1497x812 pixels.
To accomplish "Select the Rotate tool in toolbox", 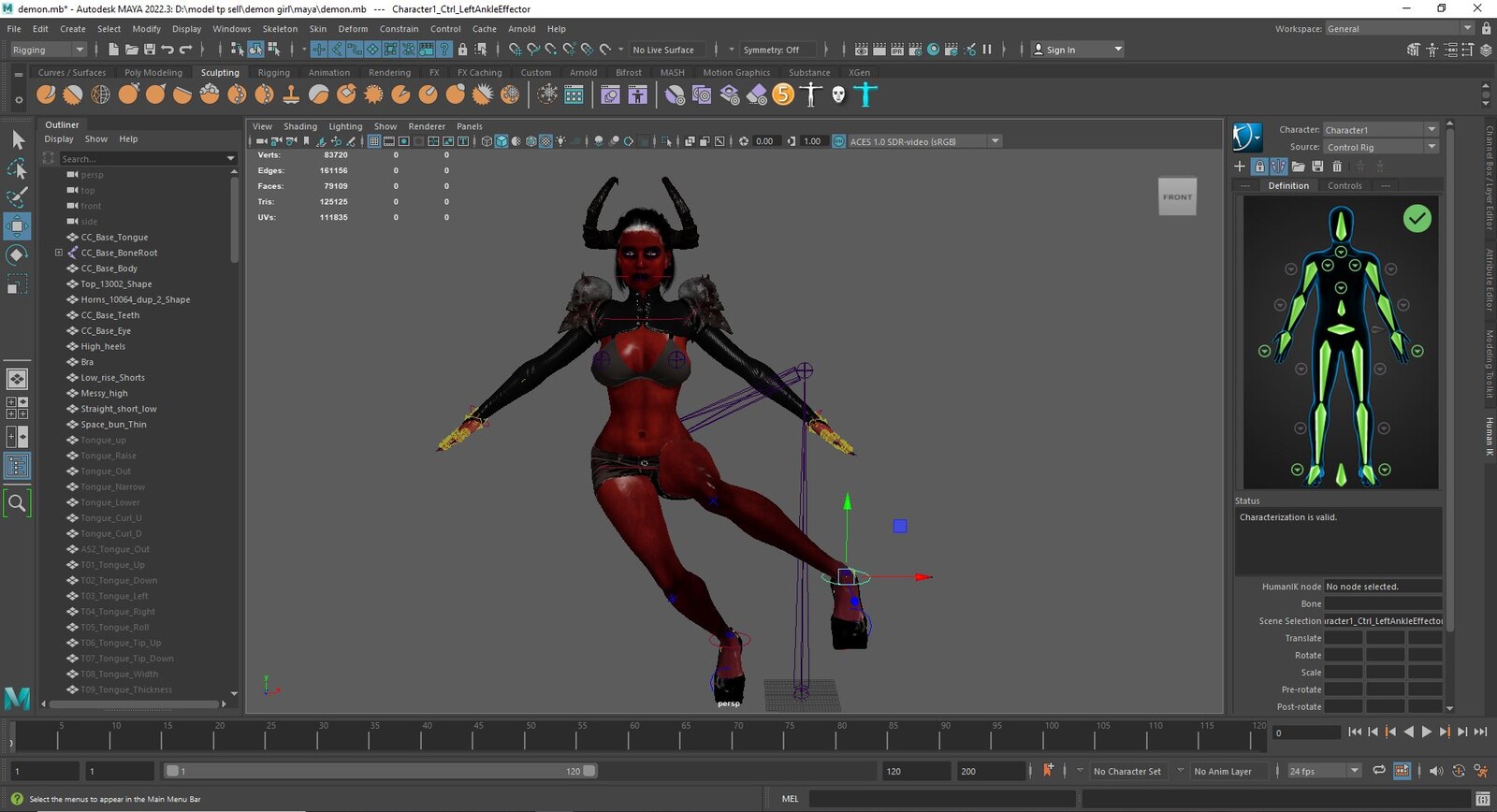I will pyautogui.click(x=17, y=254).
